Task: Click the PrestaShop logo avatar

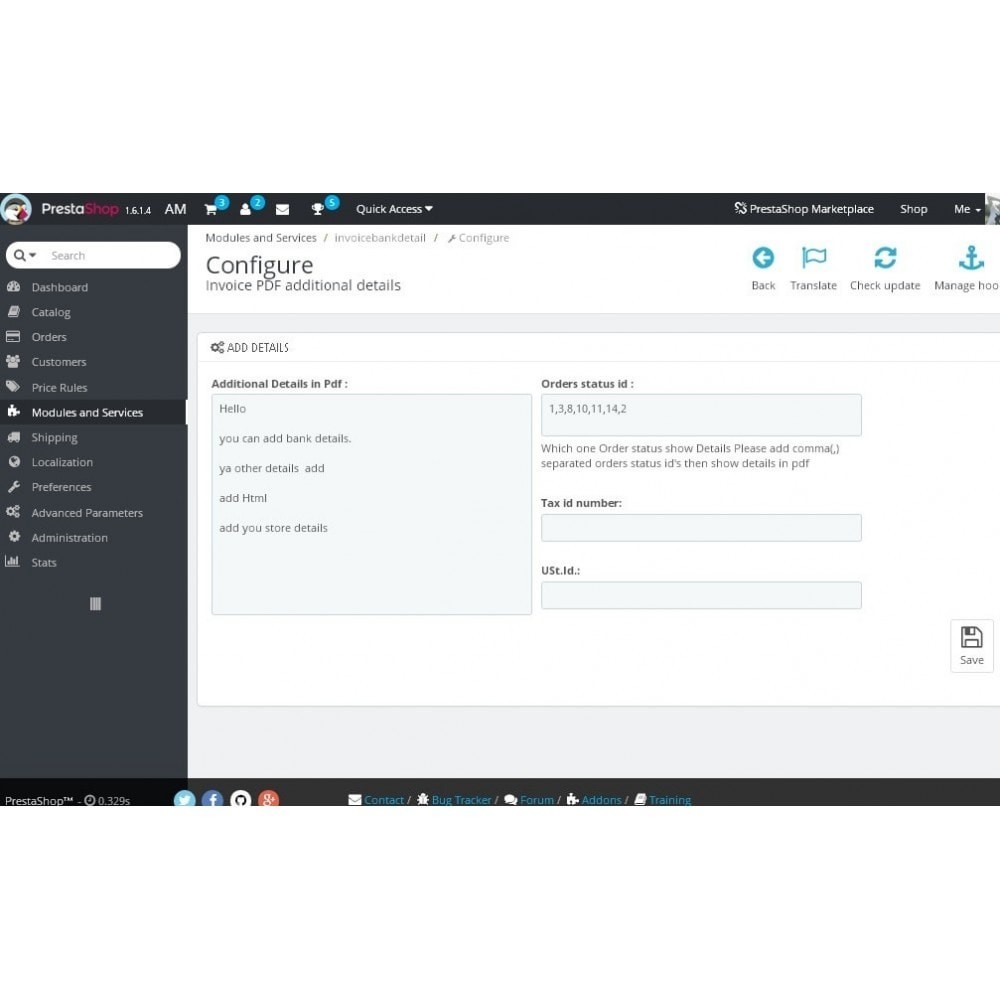Action: [x=16, y=209]
